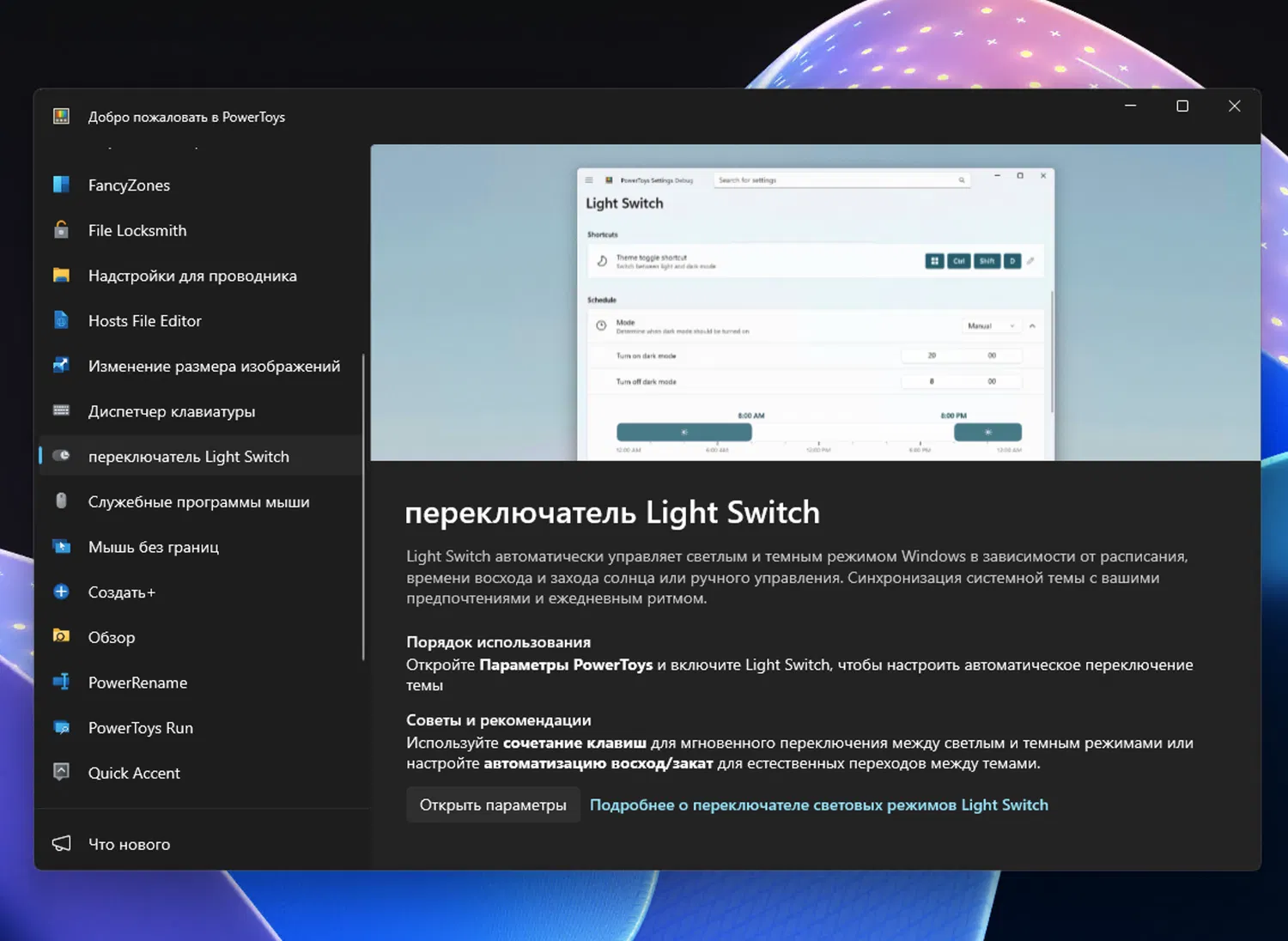This screenshot has height=941, width=1288.
Task: Open the Обзор module page
Action: [200, 637]
